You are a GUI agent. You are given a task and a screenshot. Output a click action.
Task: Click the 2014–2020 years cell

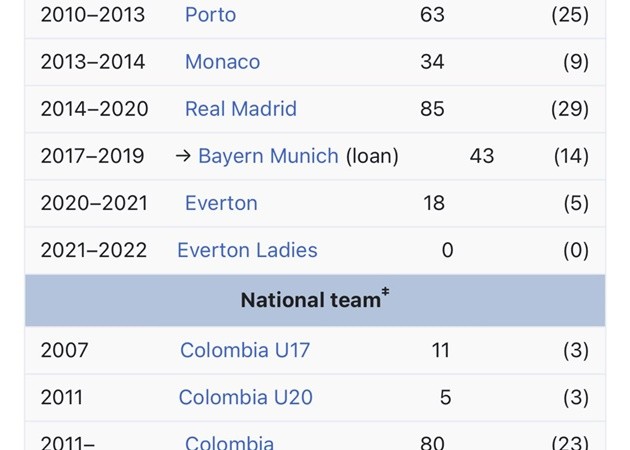pos(94,109)
